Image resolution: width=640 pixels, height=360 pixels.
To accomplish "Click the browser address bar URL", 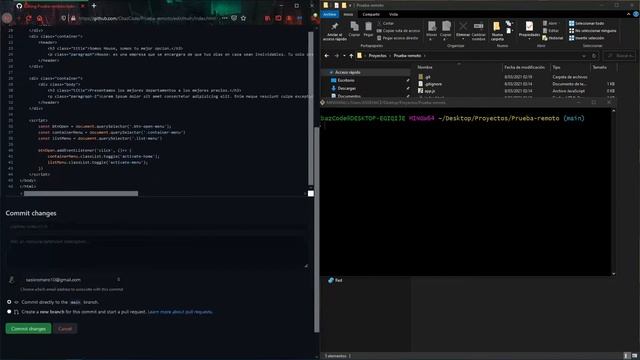I will pyautogui.click(x=147, y=18).
